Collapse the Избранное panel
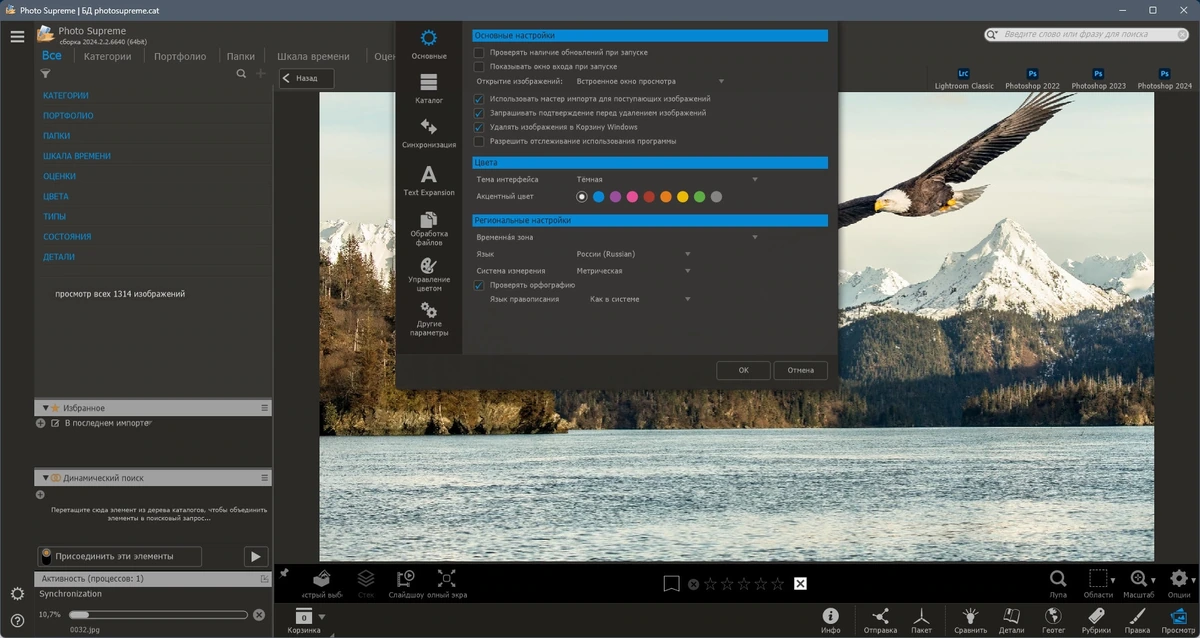The width and height of the screenshot is (1200, 638). tap(45, 408)
